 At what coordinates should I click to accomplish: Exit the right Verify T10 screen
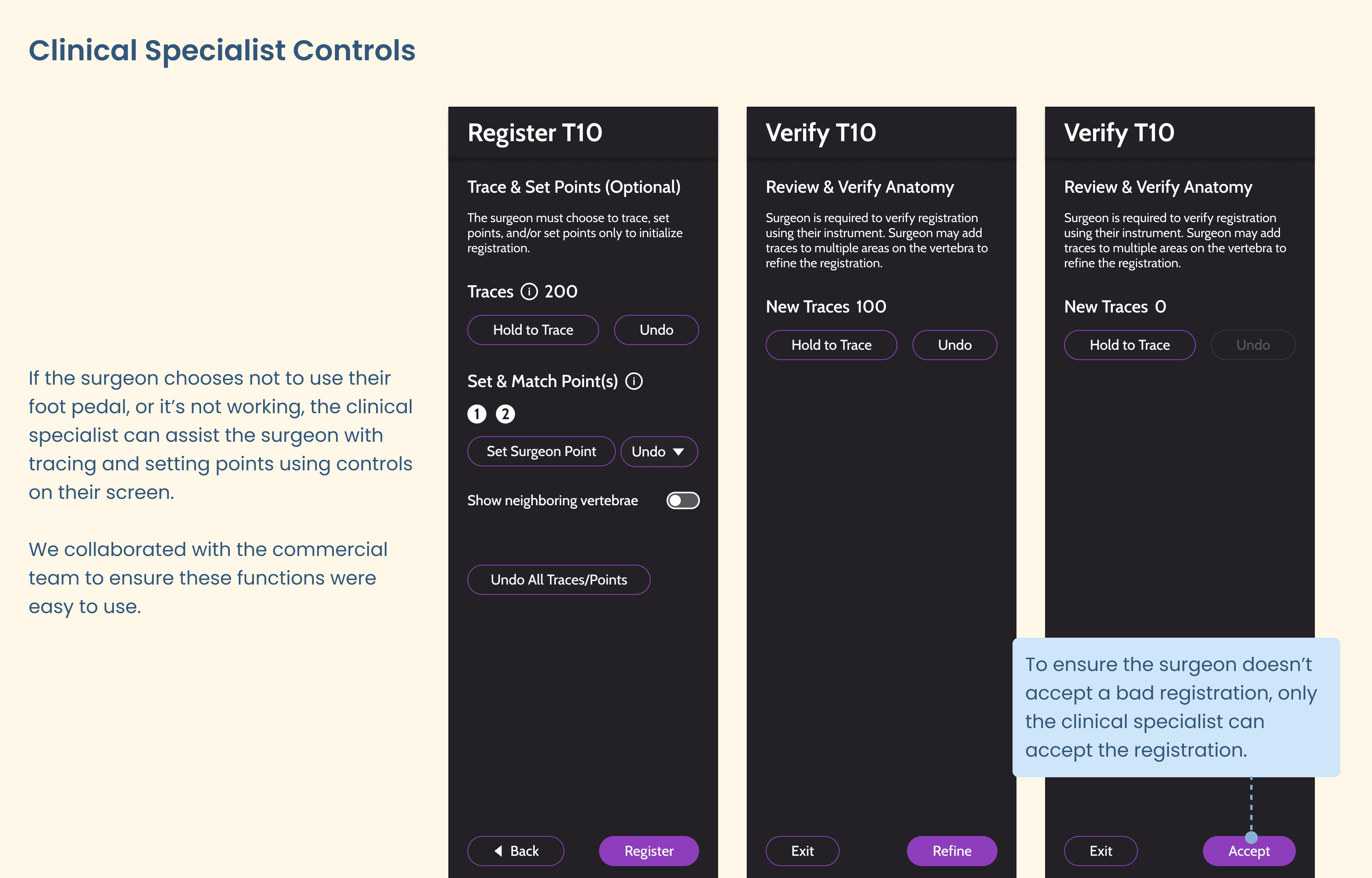pyautogui.click(x=1101, y=851)
